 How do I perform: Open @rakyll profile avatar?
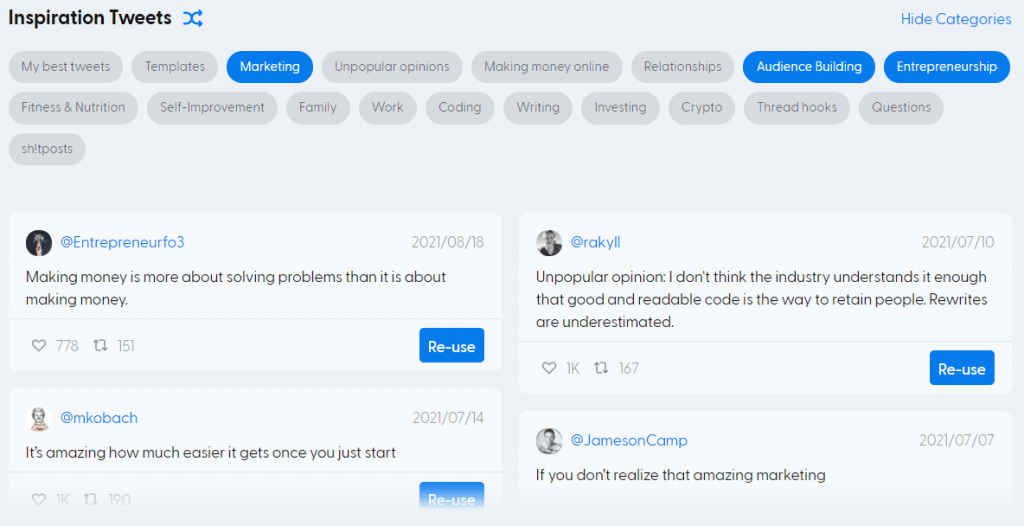point(549,243)
